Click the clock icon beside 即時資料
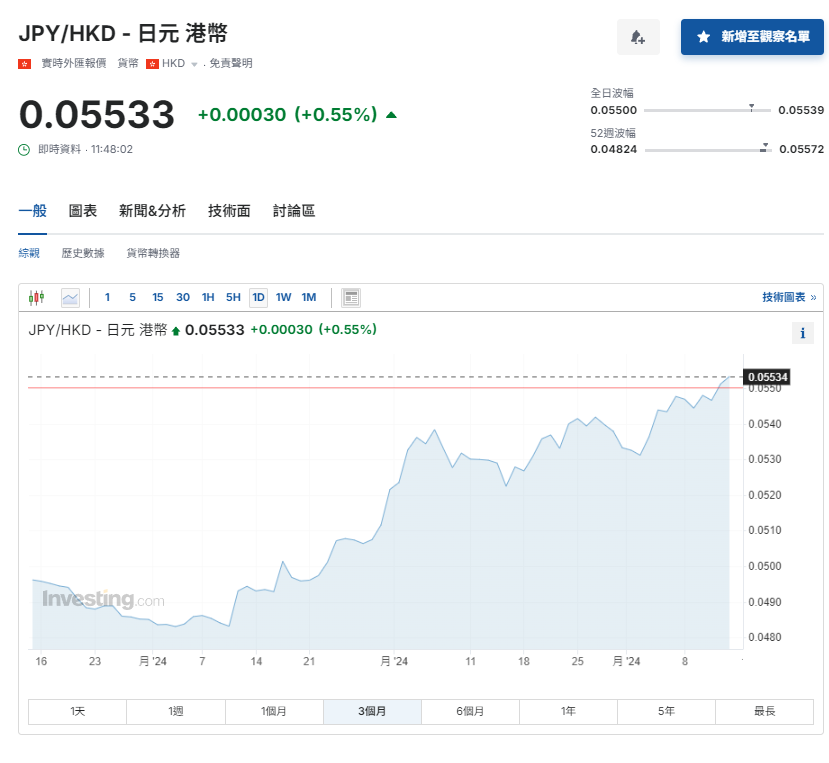The image size is (829, 763). click(x=23, y=150)
